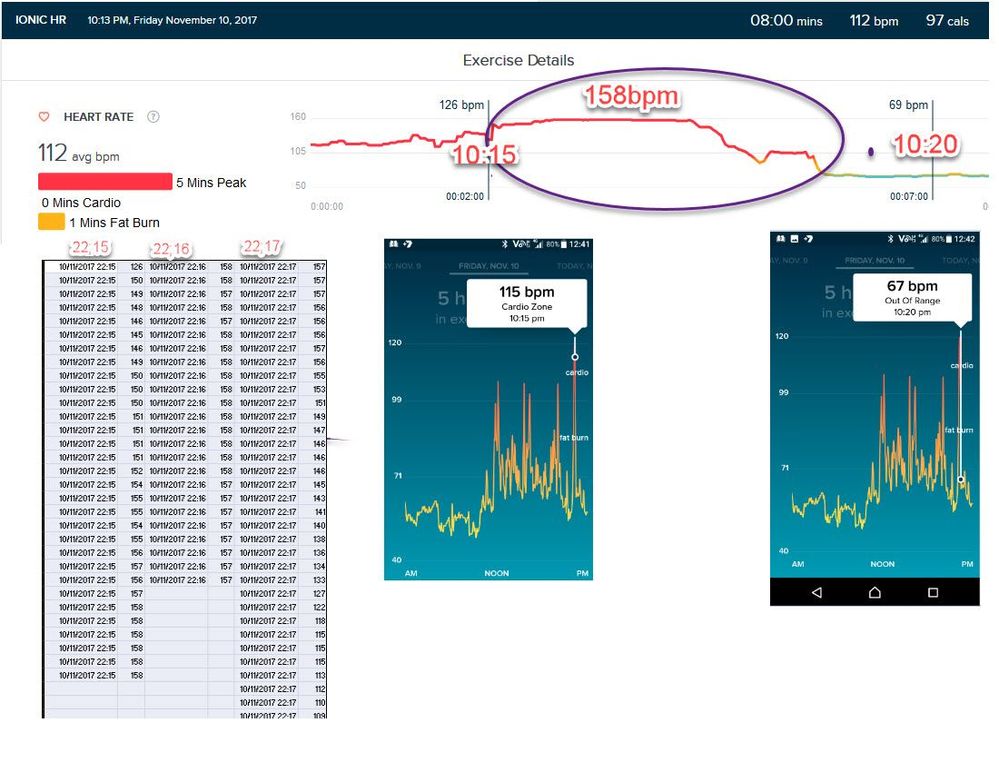Viewport: 999px width, 773px height.
Task: Click the Exercise Details heading
Action: click(x=518, y=60)
